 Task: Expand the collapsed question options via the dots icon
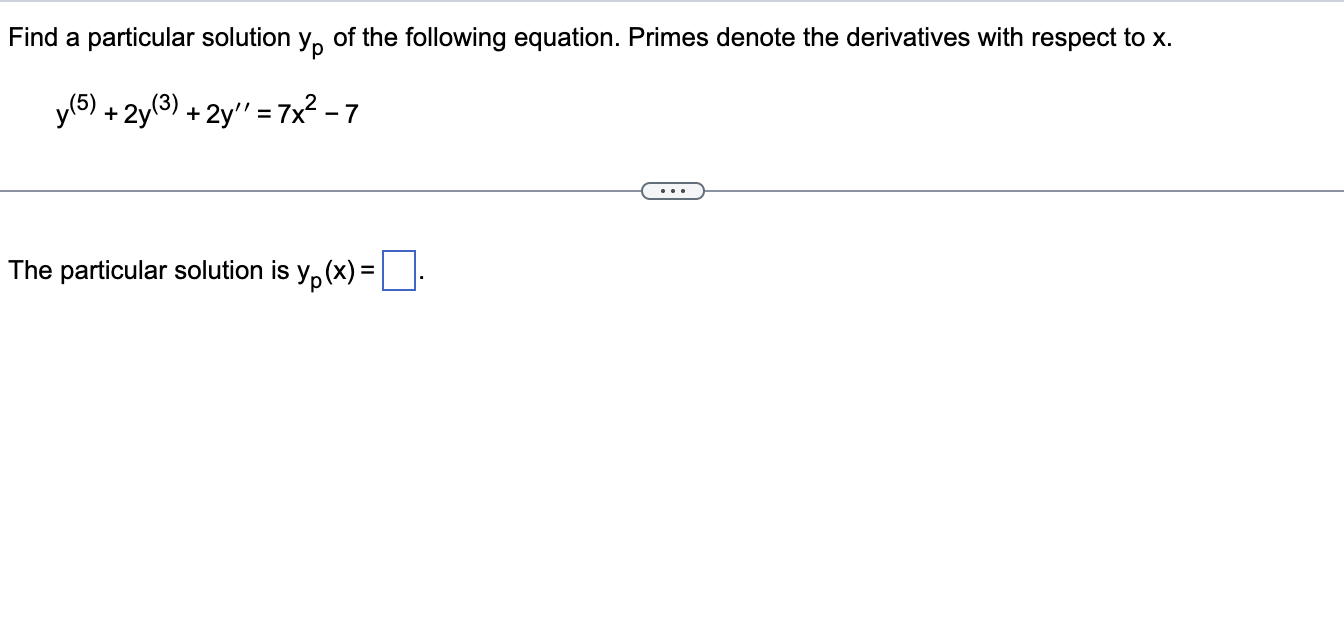(x=672, y=189)
